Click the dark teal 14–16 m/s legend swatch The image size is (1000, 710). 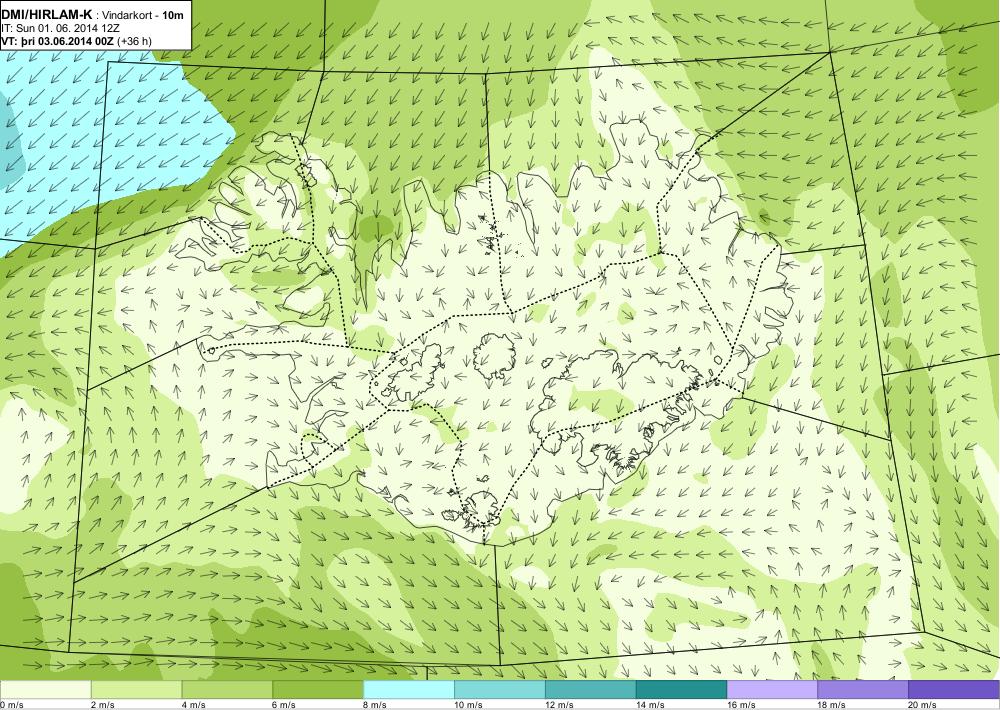coord(682,690)
